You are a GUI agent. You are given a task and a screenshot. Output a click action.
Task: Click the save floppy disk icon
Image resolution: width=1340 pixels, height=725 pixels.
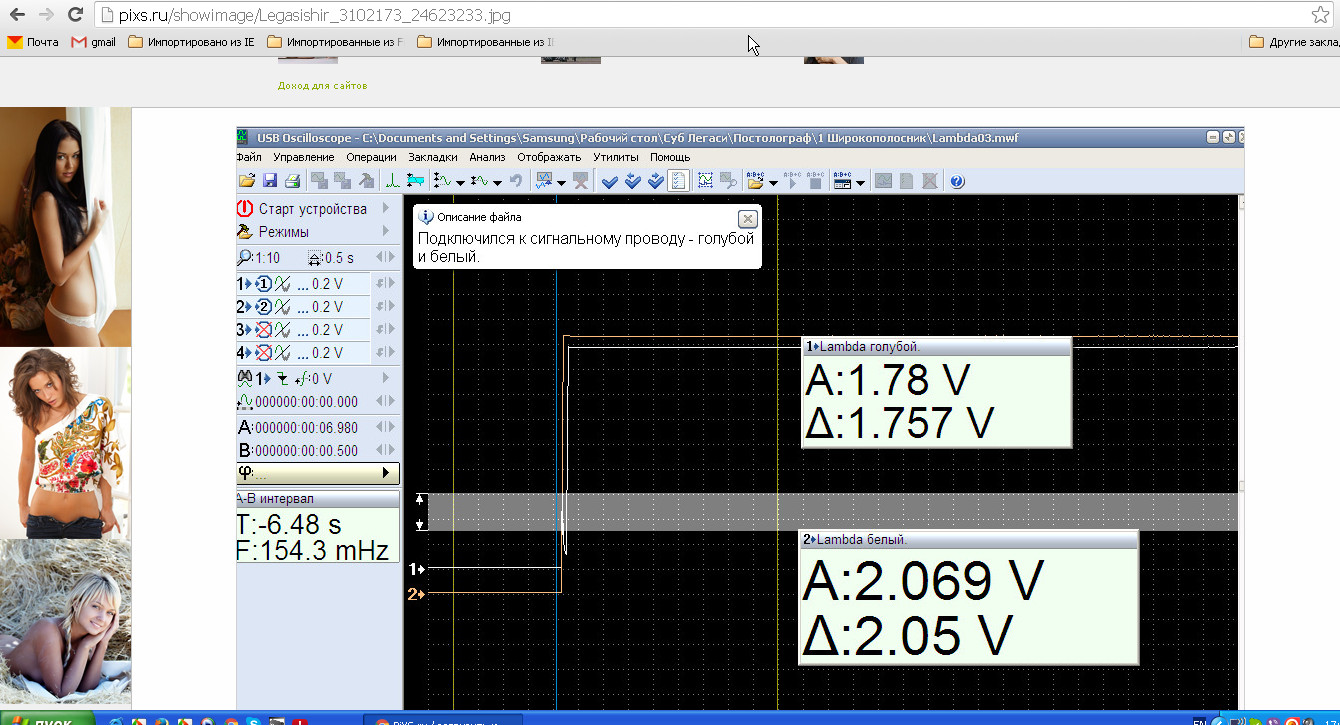coord(269,181)
